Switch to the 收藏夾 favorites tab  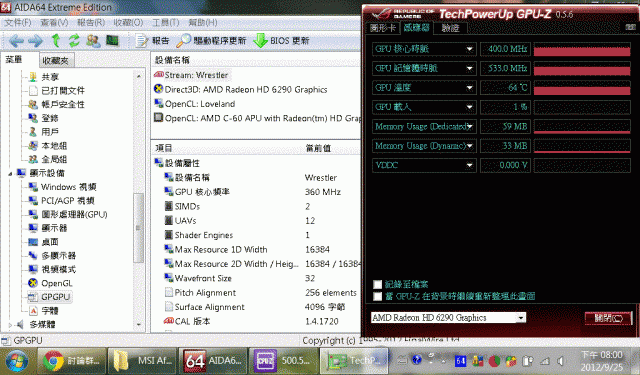point(56,61)
